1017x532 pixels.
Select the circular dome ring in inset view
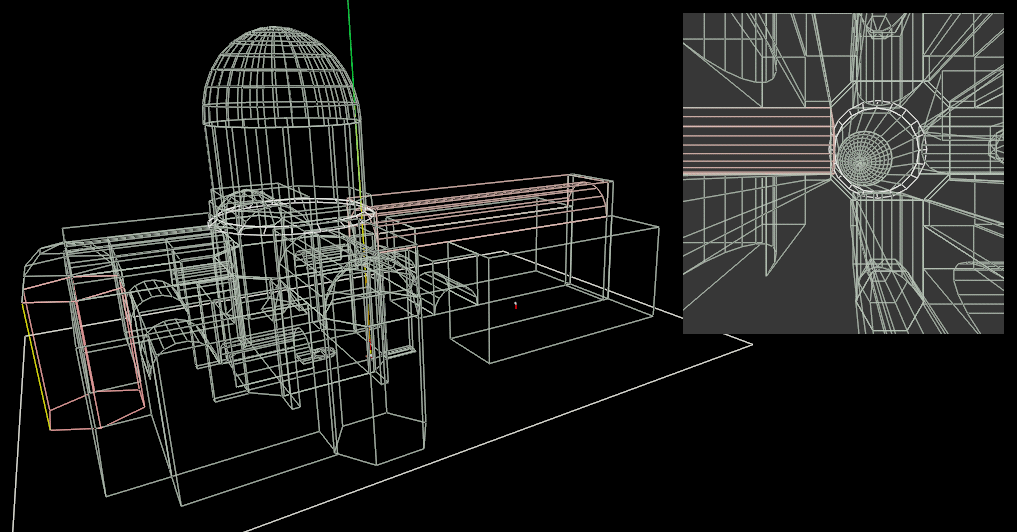tap(878, 148)
